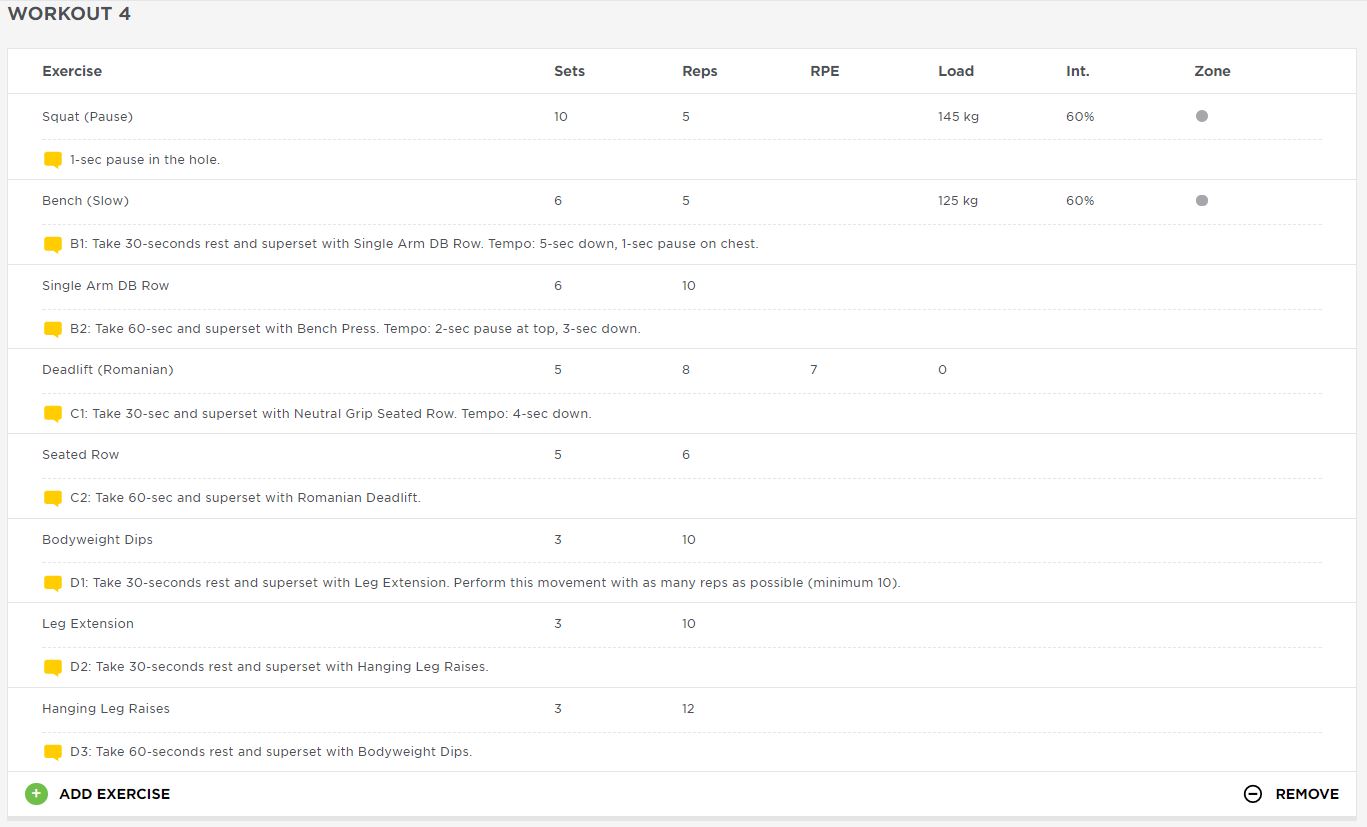
Task: Select the Seated Row exercise name
Action: point(80,455)
